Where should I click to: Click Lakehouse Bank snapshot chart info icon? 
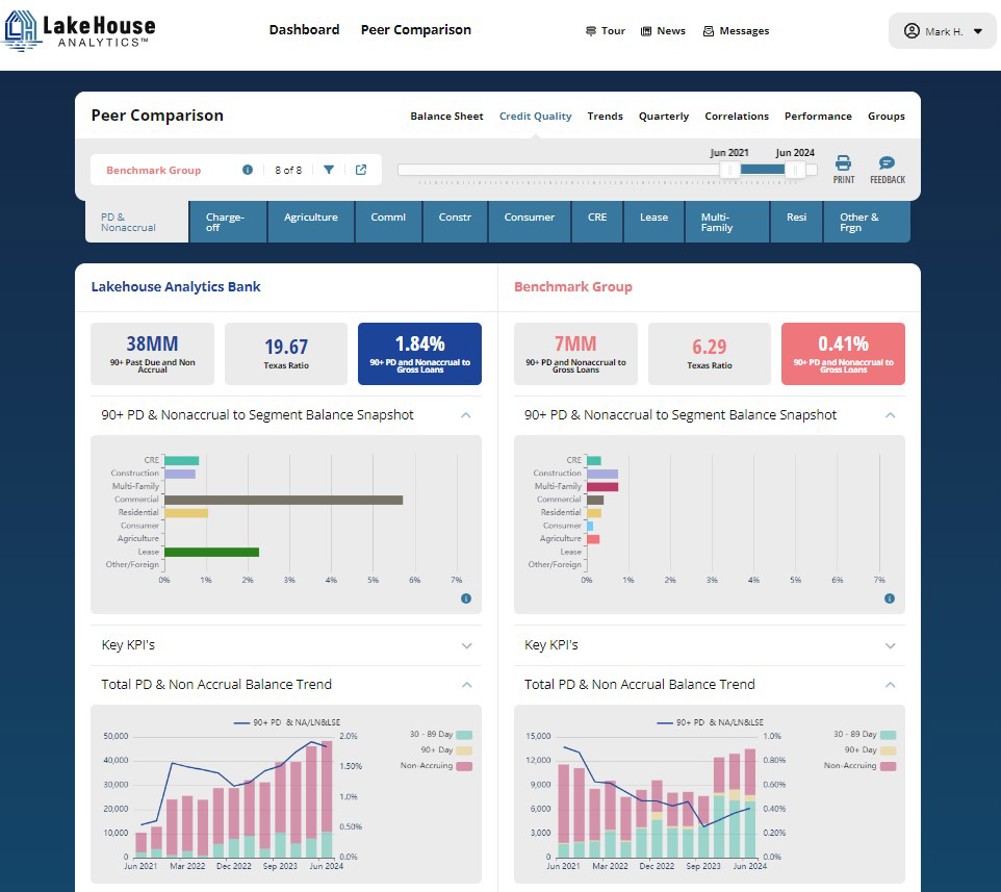pyautogui.click(x=466, y=598)
